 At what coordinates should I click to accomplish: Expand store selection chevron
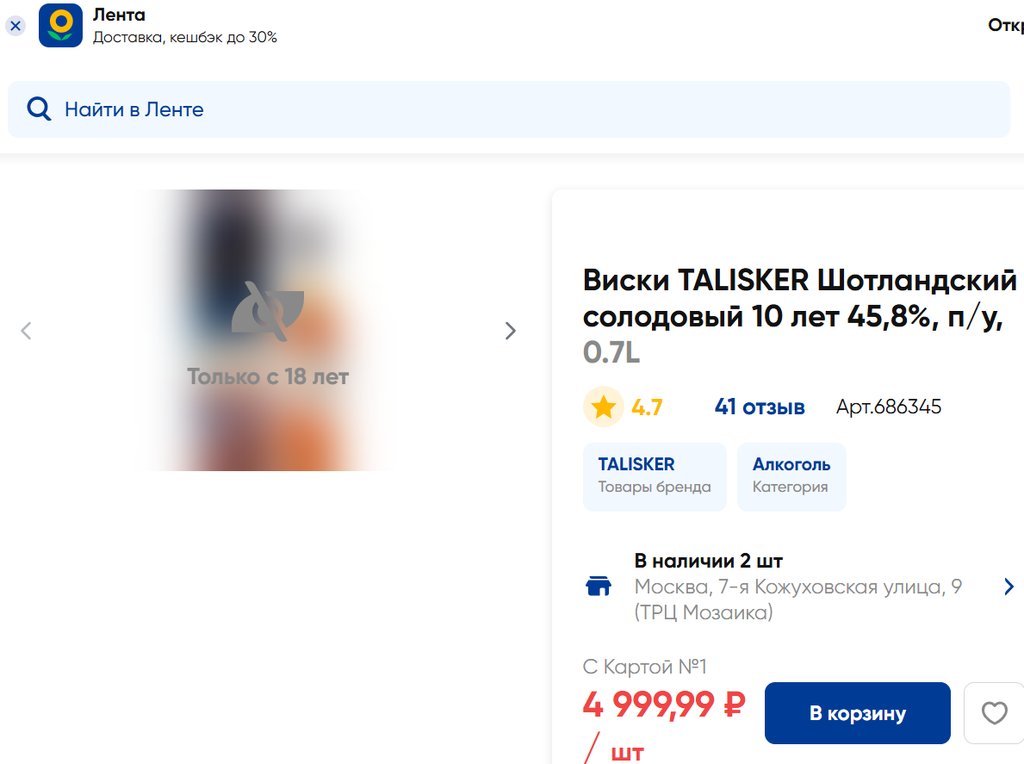click(x=1009, y=586)
